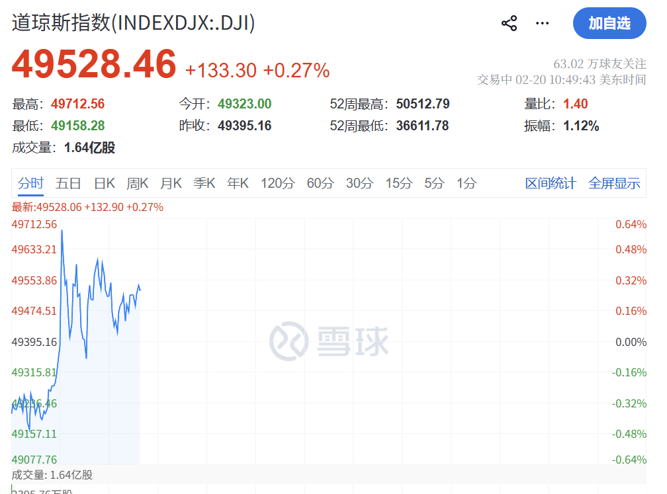Select the 月K chart tab
This screenshot has height=494, width=667.
171,183
